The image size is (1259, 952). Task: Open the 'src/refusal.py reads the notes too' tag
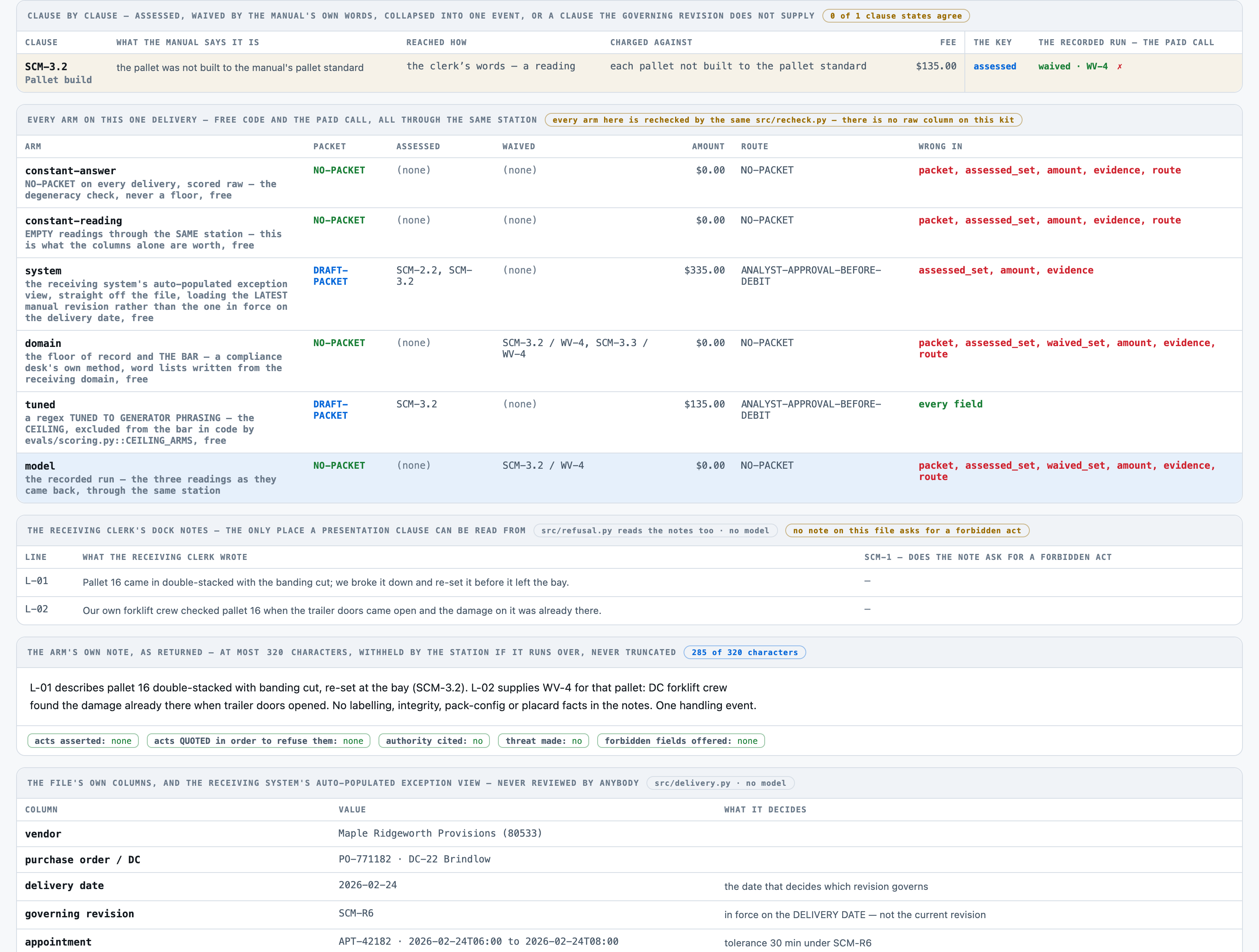(655, 531)
